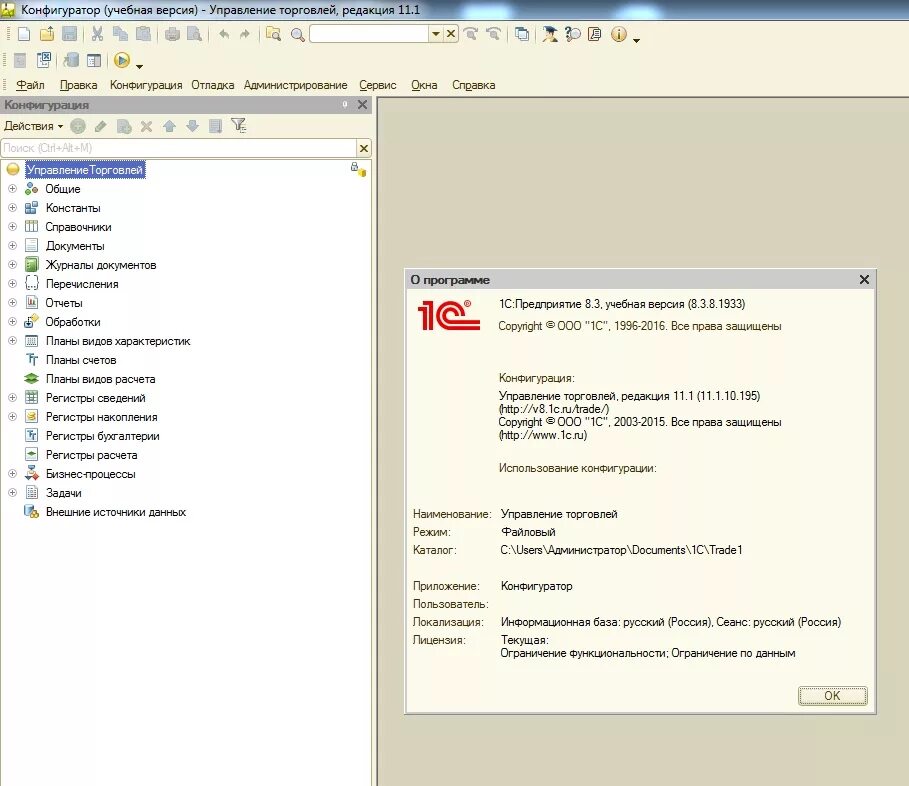Click the toolbar search text field

(x=369, y=34)
